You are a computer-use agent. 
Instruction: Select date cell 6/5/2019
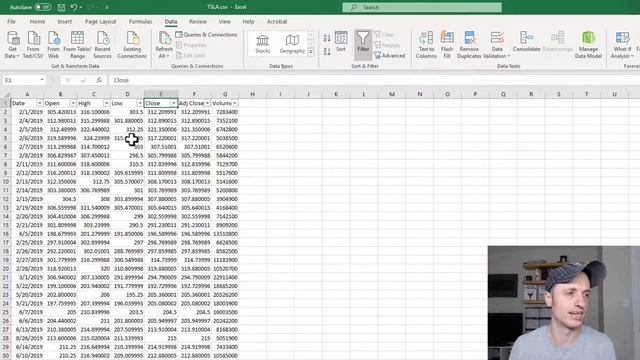27,234
